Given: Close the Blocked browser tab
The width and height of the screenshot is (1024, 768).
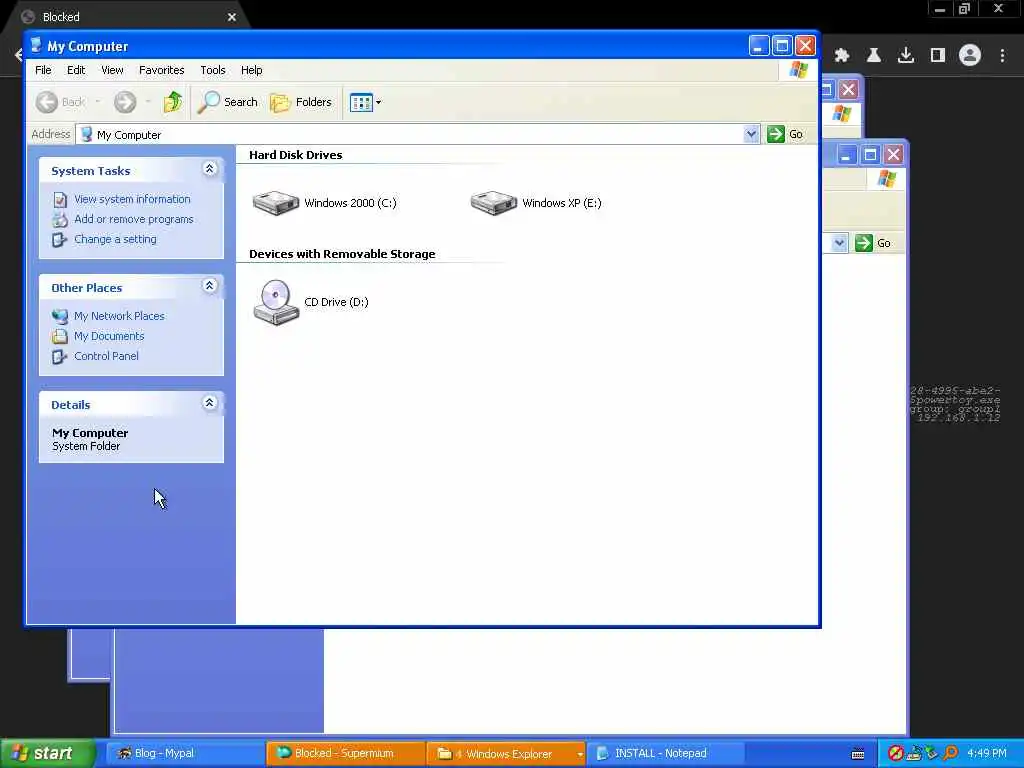Looking at the screenshot, I should tap(232, 17).
